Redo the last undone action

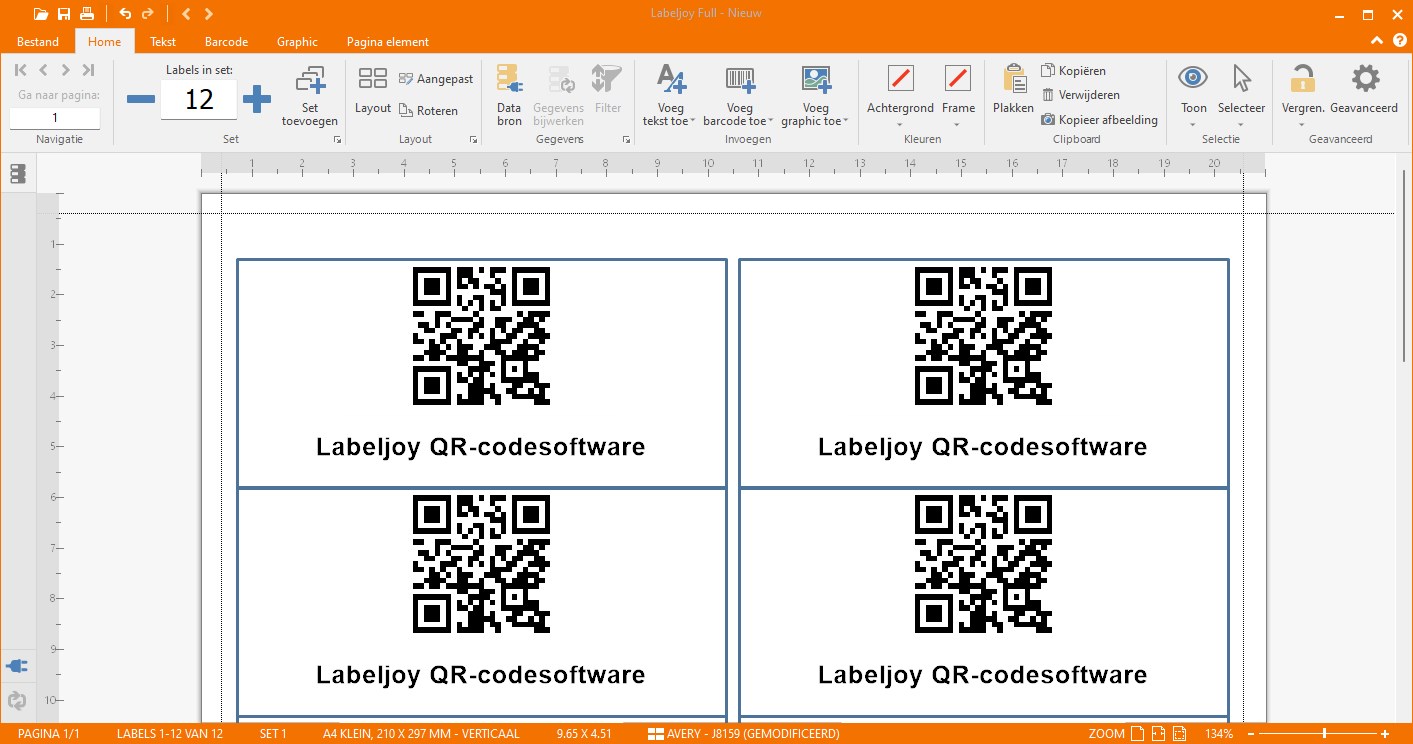(x=148, y=14)
